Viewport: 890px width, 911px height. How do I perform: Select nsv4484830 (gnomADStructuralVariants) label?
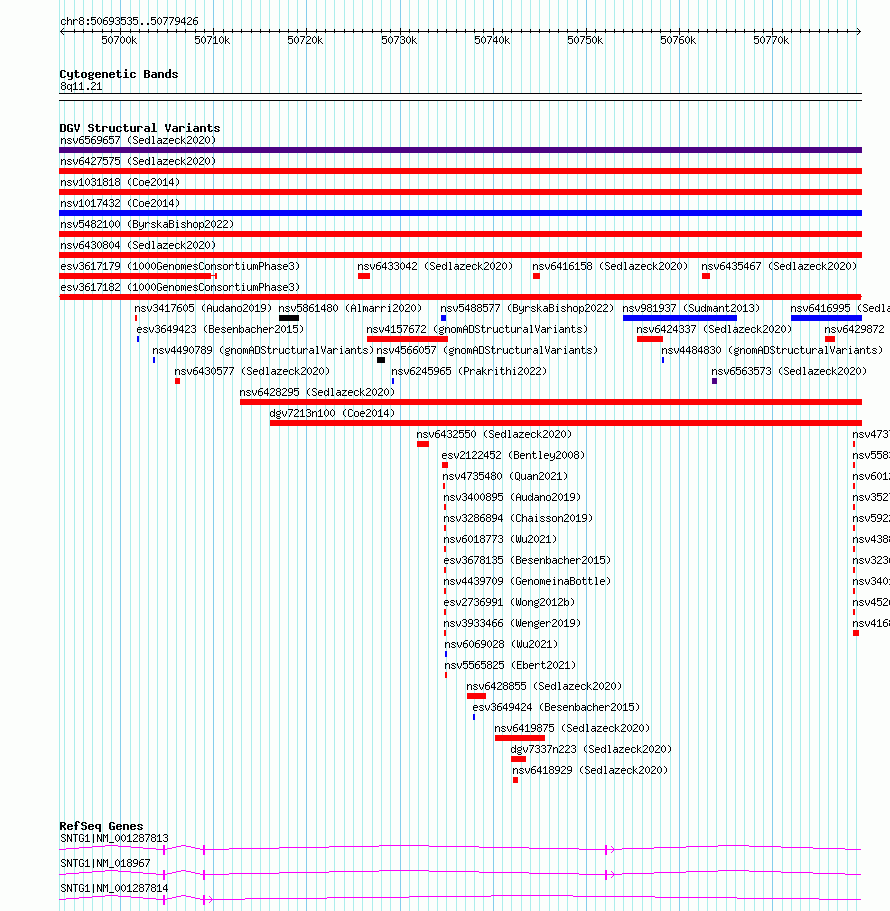(772, 350)
